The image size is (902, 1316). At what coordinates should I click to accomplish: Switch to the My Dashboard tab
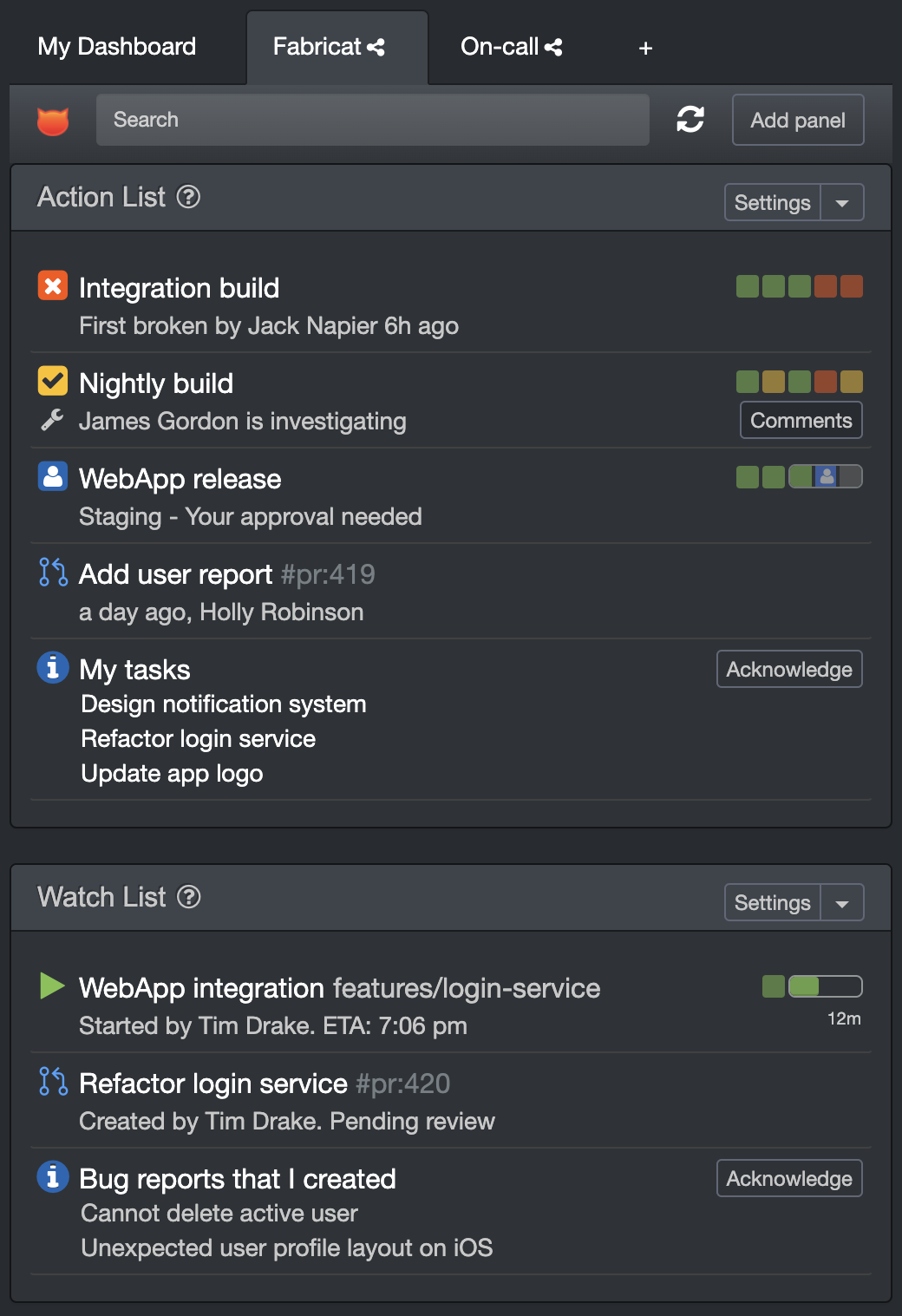(x=115, y=47)
